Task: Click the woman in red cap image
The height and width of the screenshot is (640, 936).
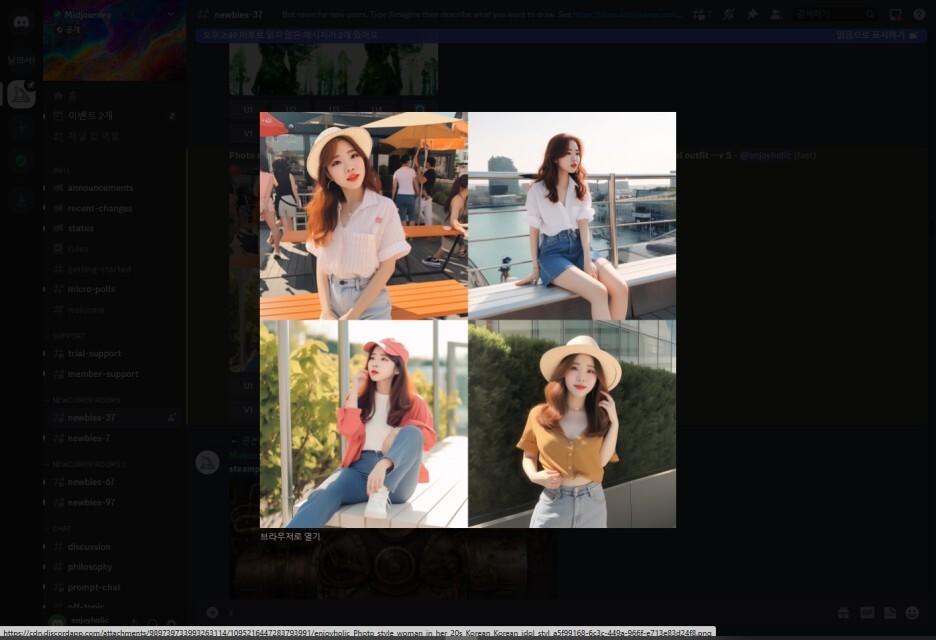Action: [364, 424]
